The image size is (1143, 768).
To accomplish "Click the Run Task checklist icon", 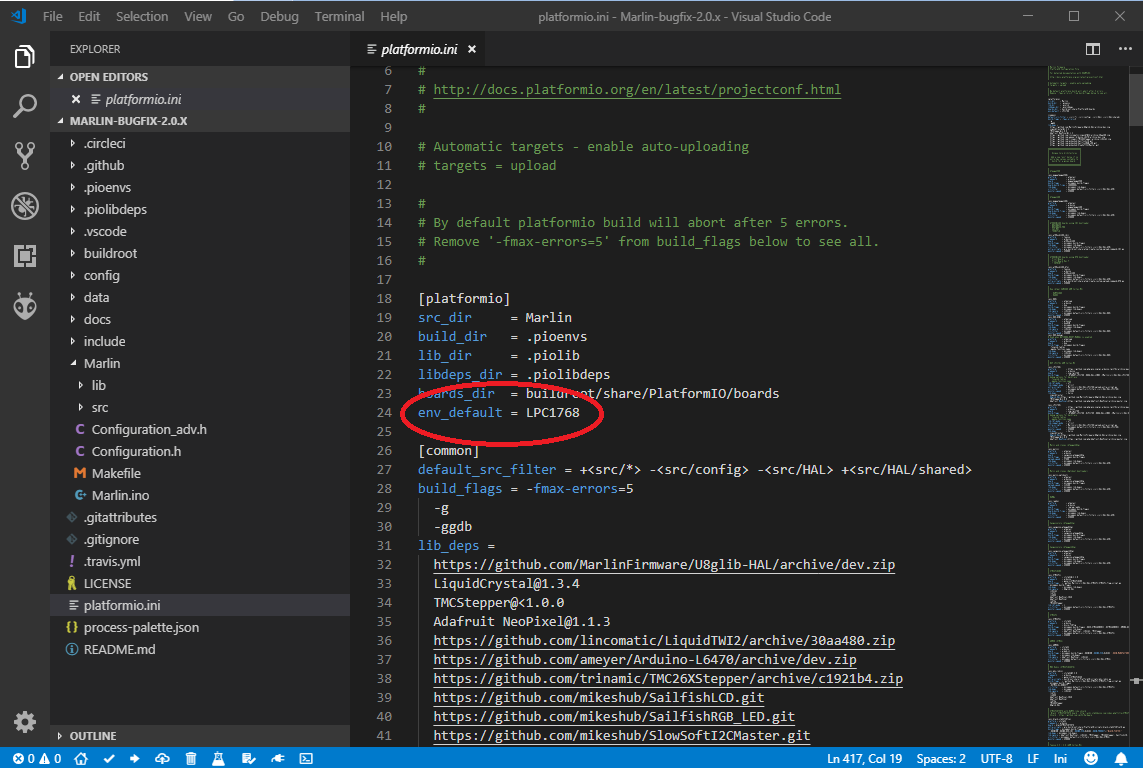I will click(x=248, y=759).
